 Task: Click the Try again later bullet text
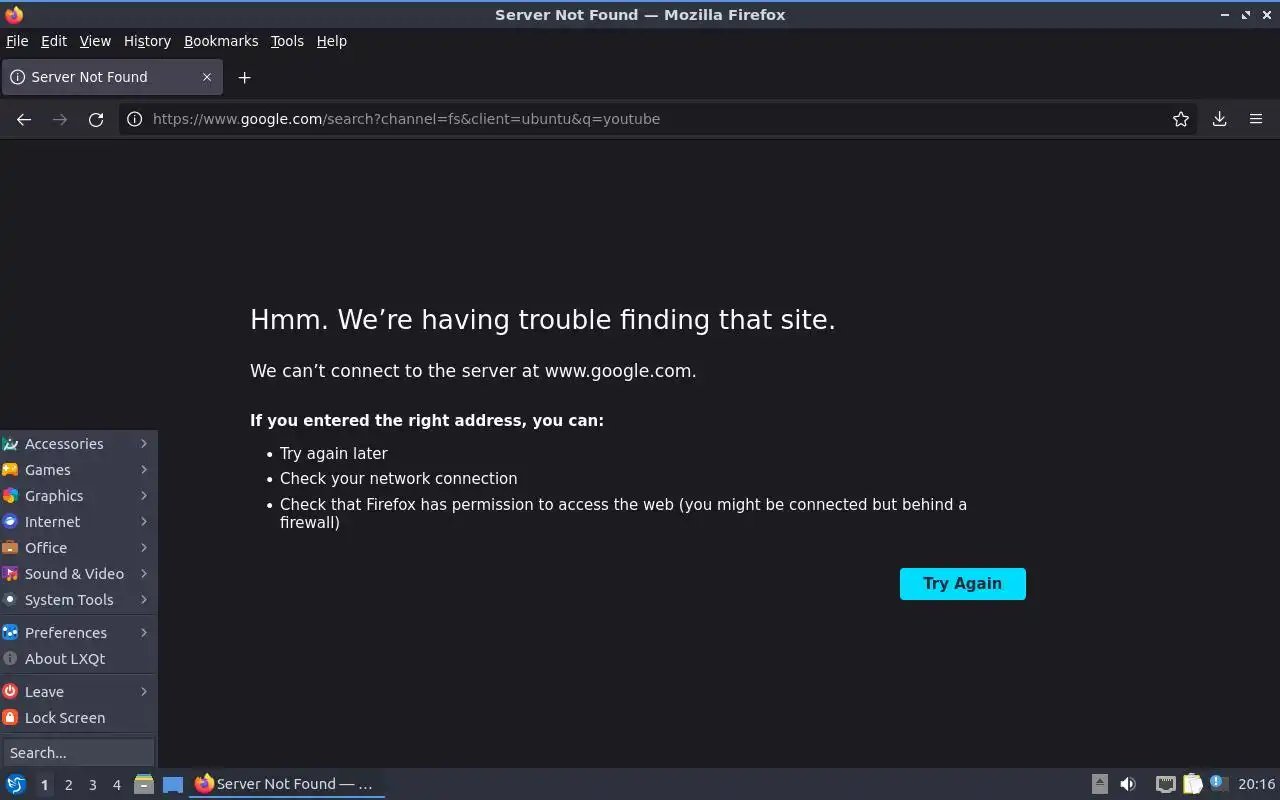(x=333, y=453)
